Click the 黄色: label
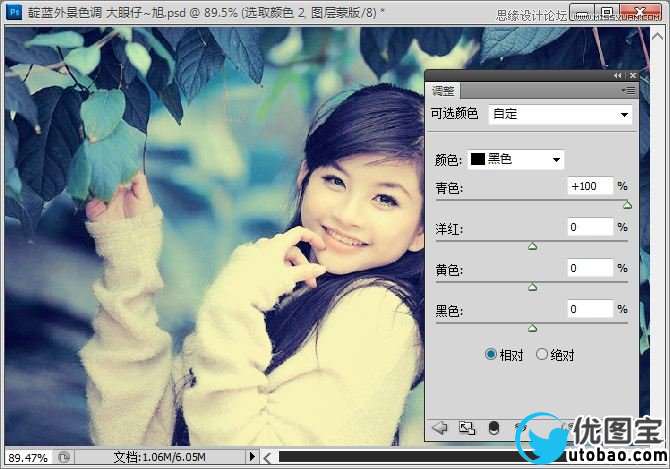 (449, 270)
